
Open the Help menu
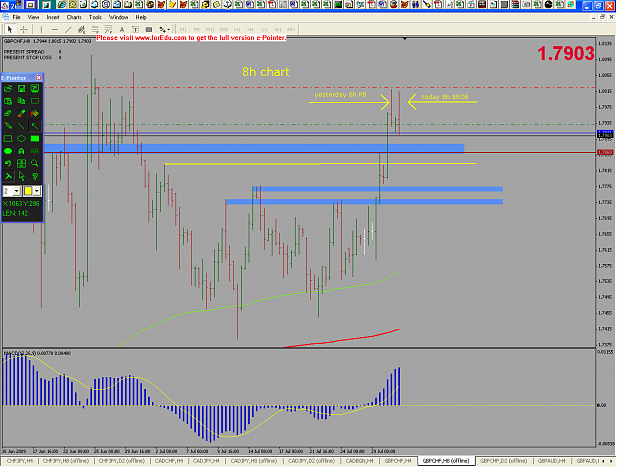(x=141, y=17)
